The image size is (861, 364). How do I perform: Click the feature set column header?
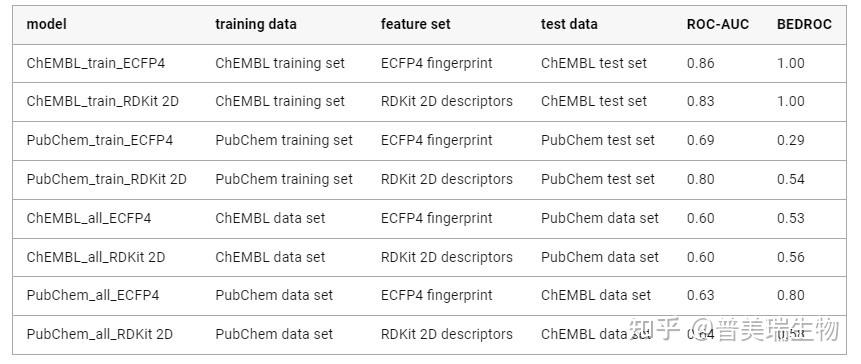[x=416, y=25]
